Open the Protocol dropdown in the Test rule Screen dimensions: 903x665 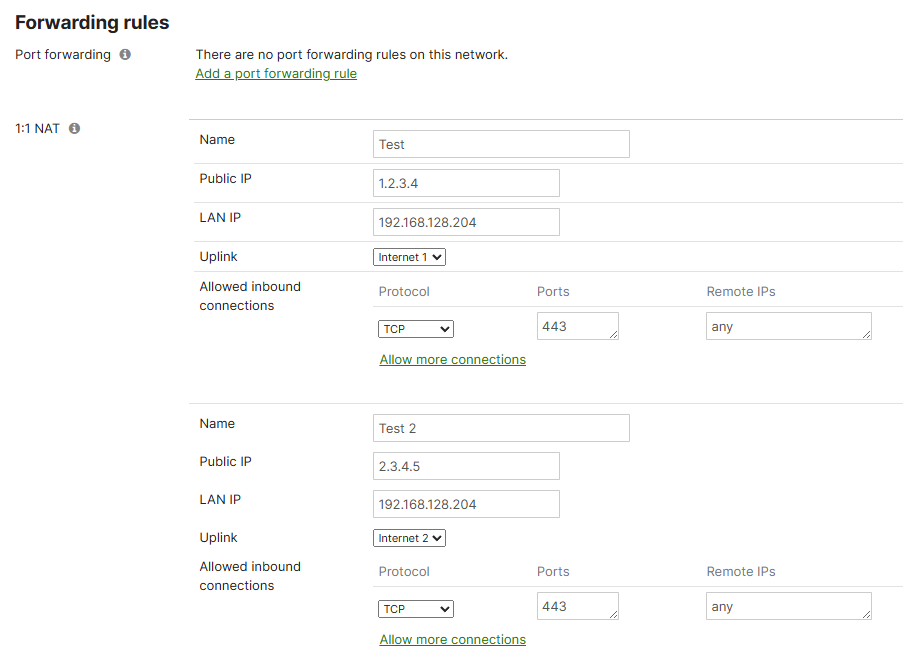pyautogui.click(x=415, y=328)
